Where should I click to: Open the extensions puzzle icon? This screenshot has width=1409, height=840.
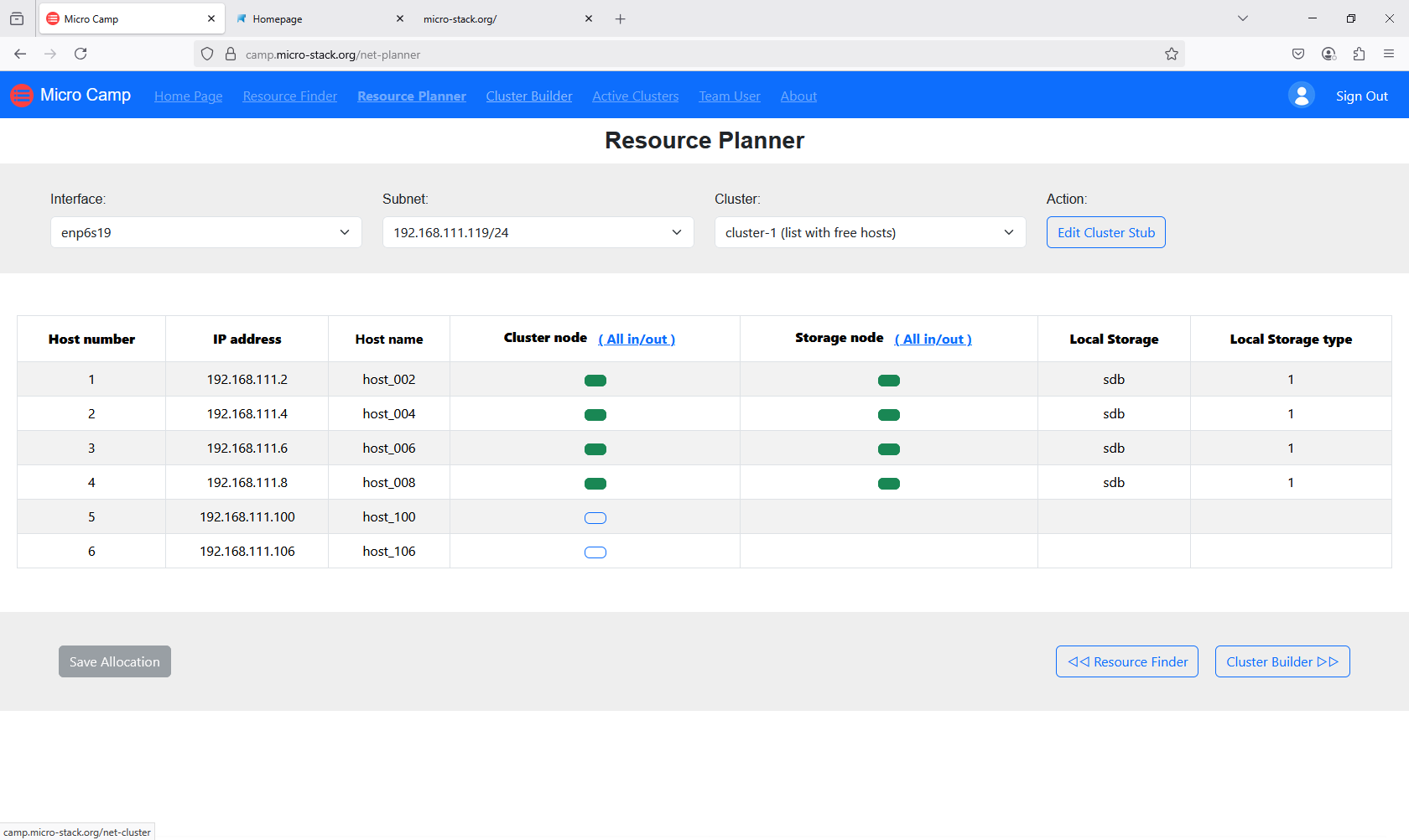click(1359, 54)
